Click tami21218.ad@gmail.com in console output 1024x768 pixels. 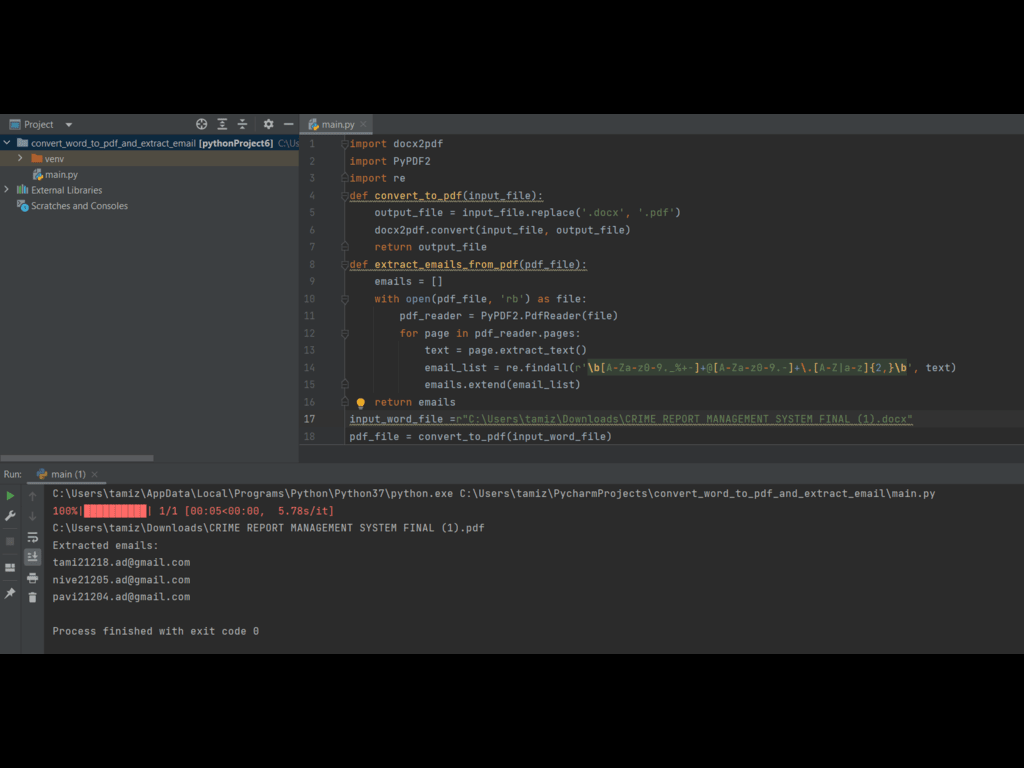(x=121, y=562)
